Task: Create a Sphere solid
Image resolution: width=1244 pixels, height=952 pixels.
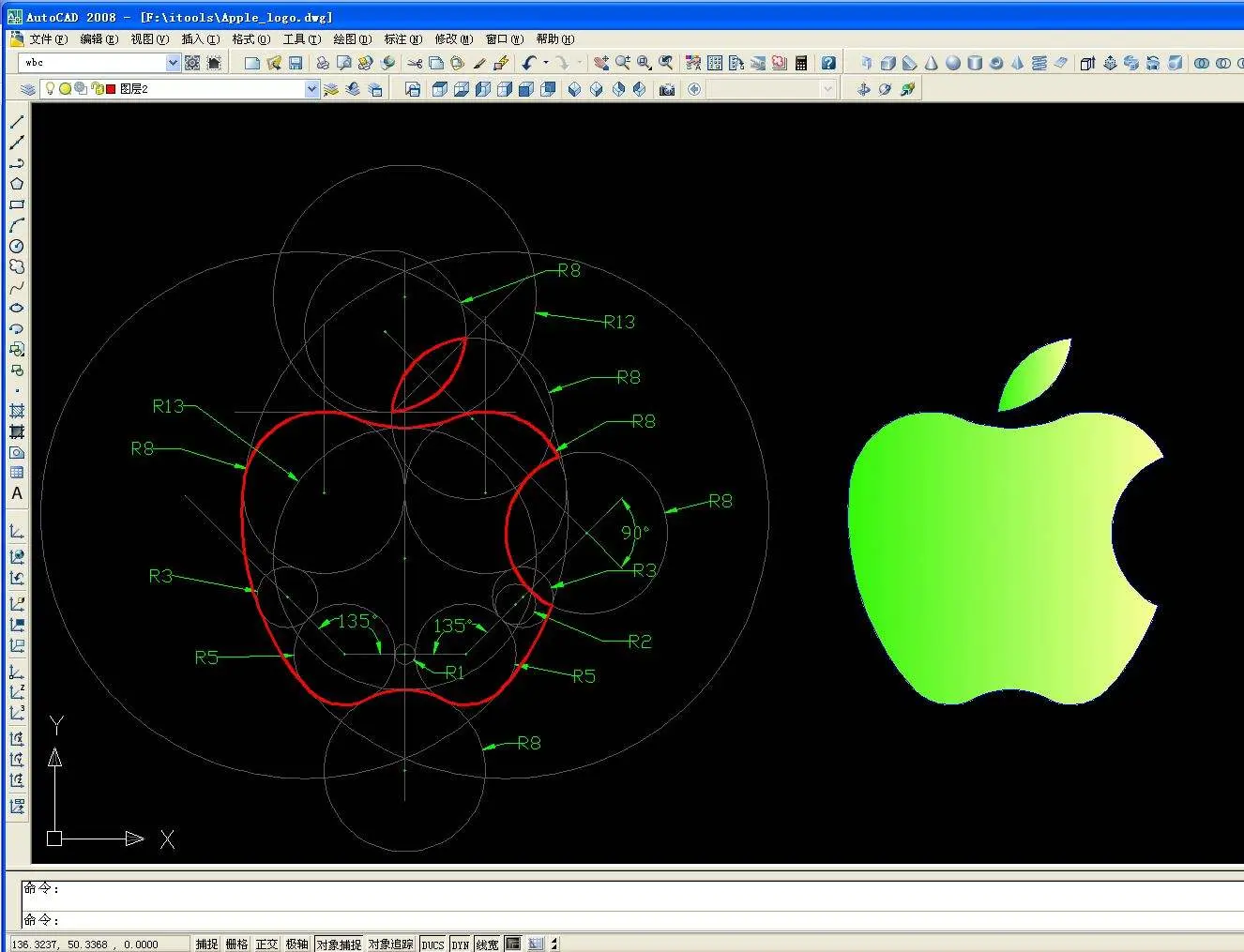Action: pyautogui.click(x=952, y=63)
